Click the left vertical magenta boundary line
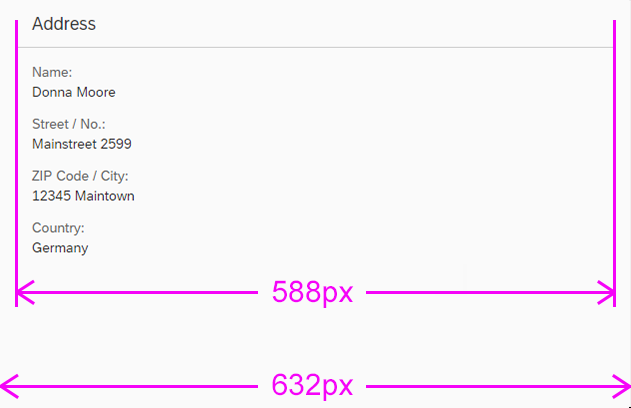The width and height of the screenshot is (631, 408). (17, 160)
